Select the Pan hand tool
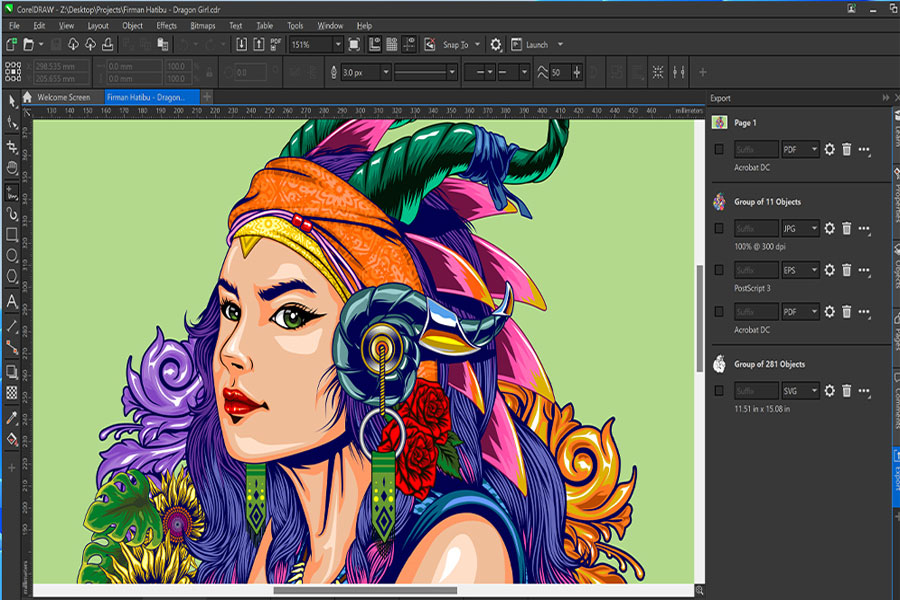Image resolution: width=900 pixels, height=600 pixels. pos(12,168)
